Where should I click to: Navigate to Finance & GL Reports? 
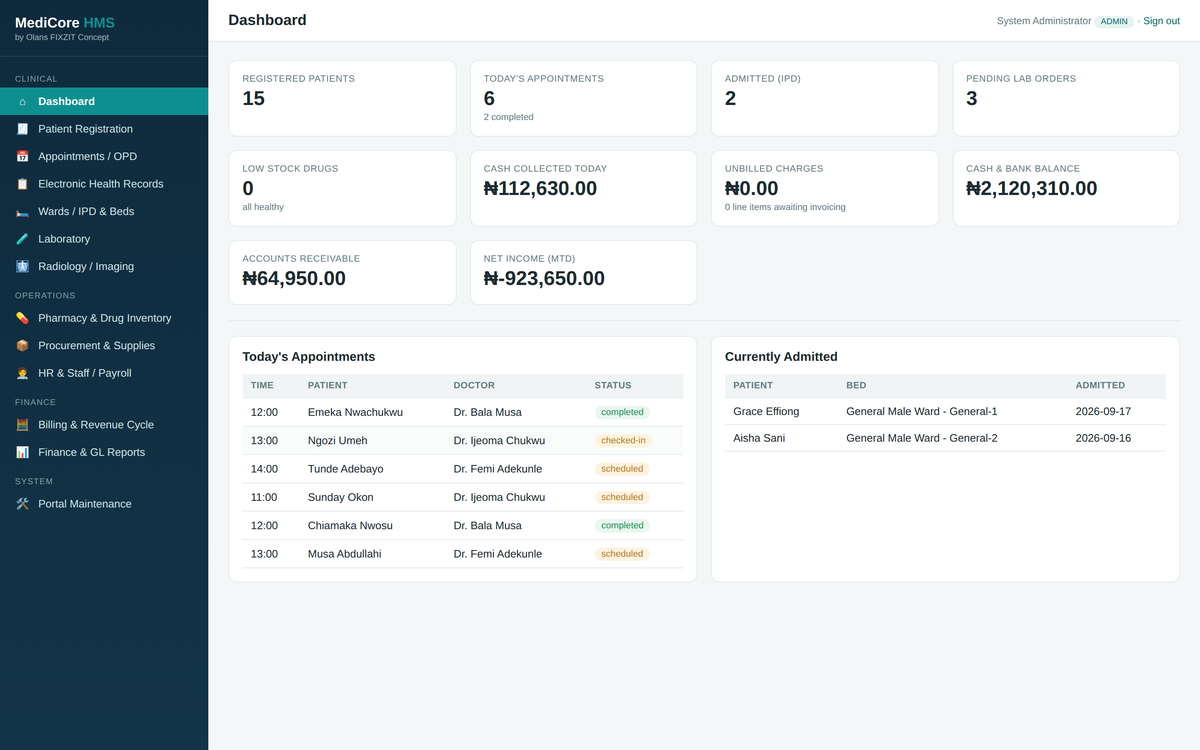[104, 452]
